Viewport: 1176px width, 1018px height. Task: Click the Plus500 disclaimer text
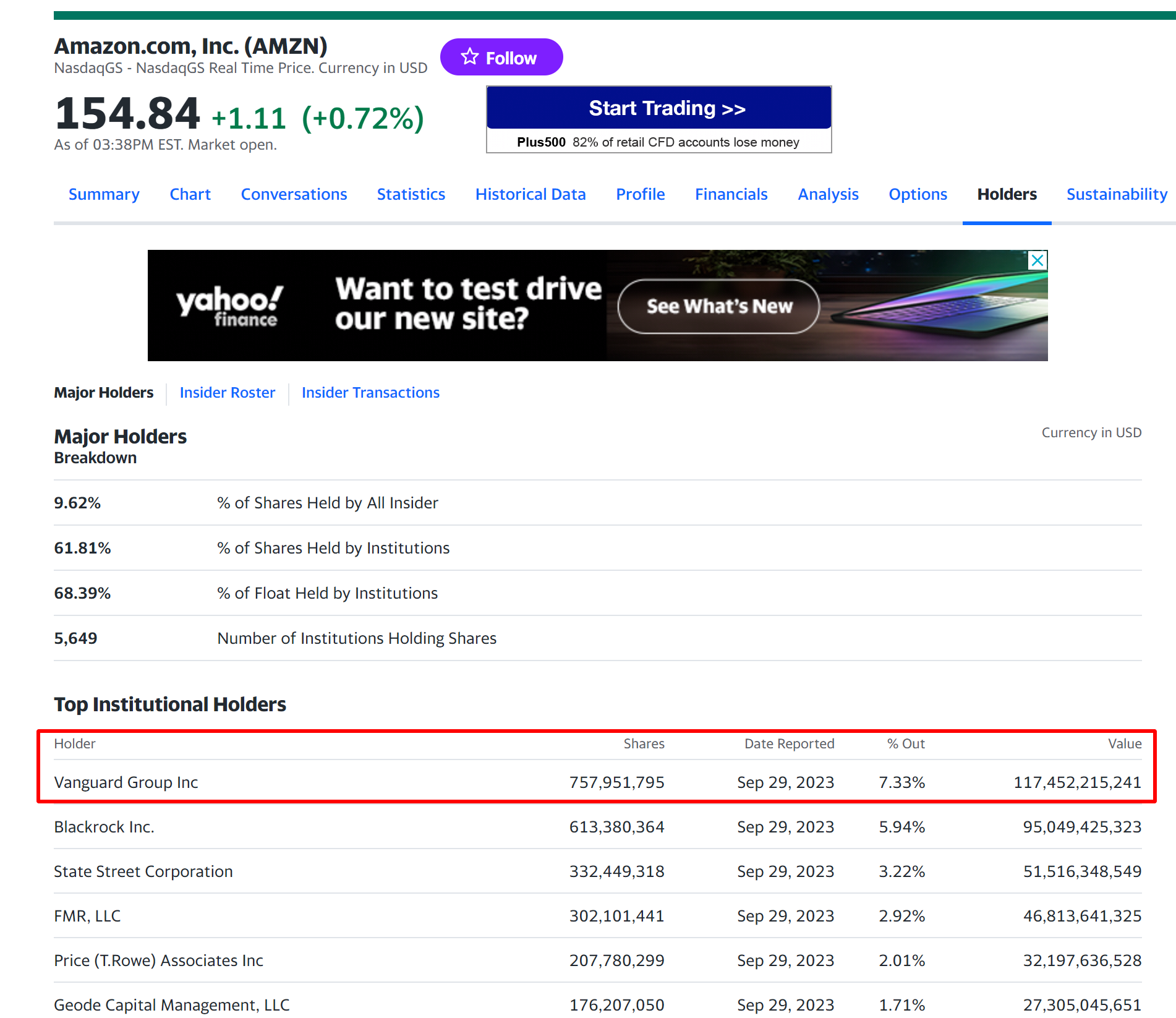(x=658, y=142)
